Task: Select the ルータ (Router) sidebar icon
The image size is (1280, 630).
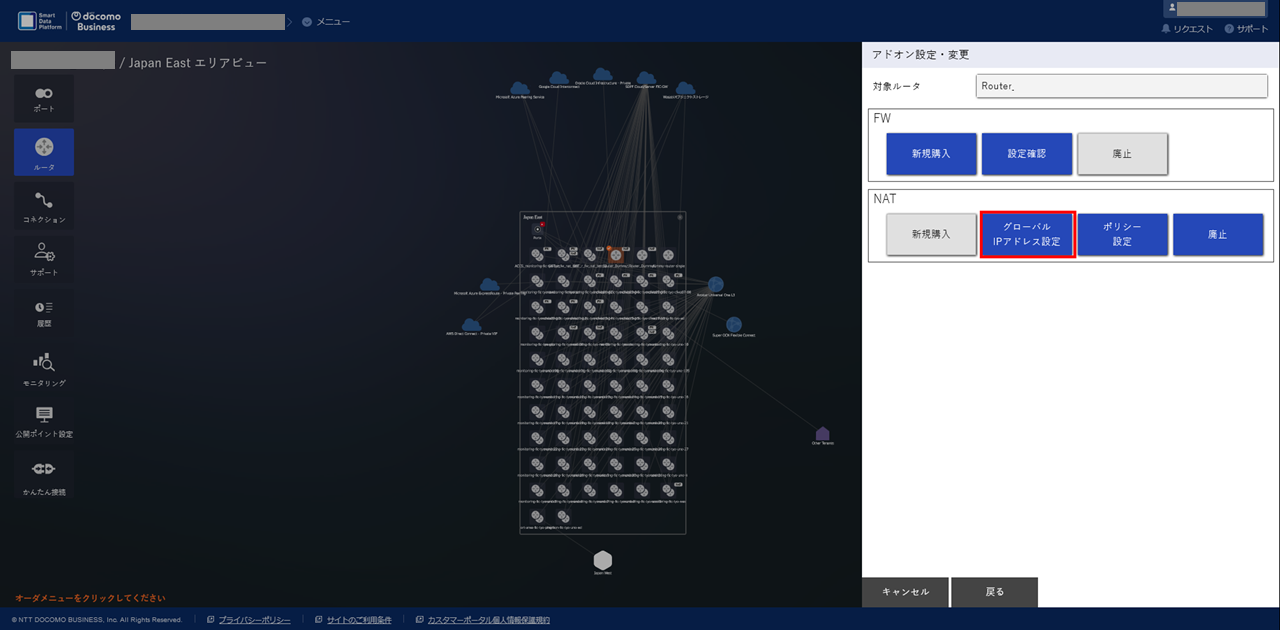Action: (44, 152)
